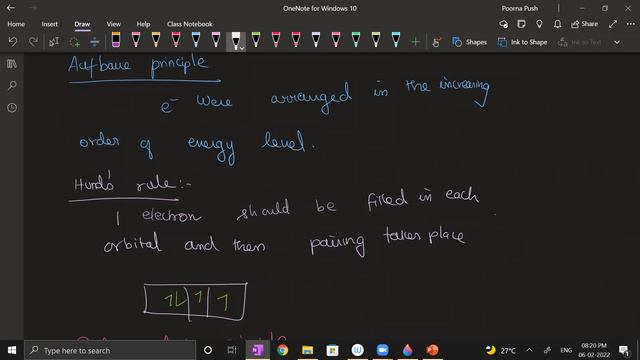The width and height of the screenshot is (640, 360).
Task: Choose the Select Objects or Type Text tool
Action: [x=54, y=42]
